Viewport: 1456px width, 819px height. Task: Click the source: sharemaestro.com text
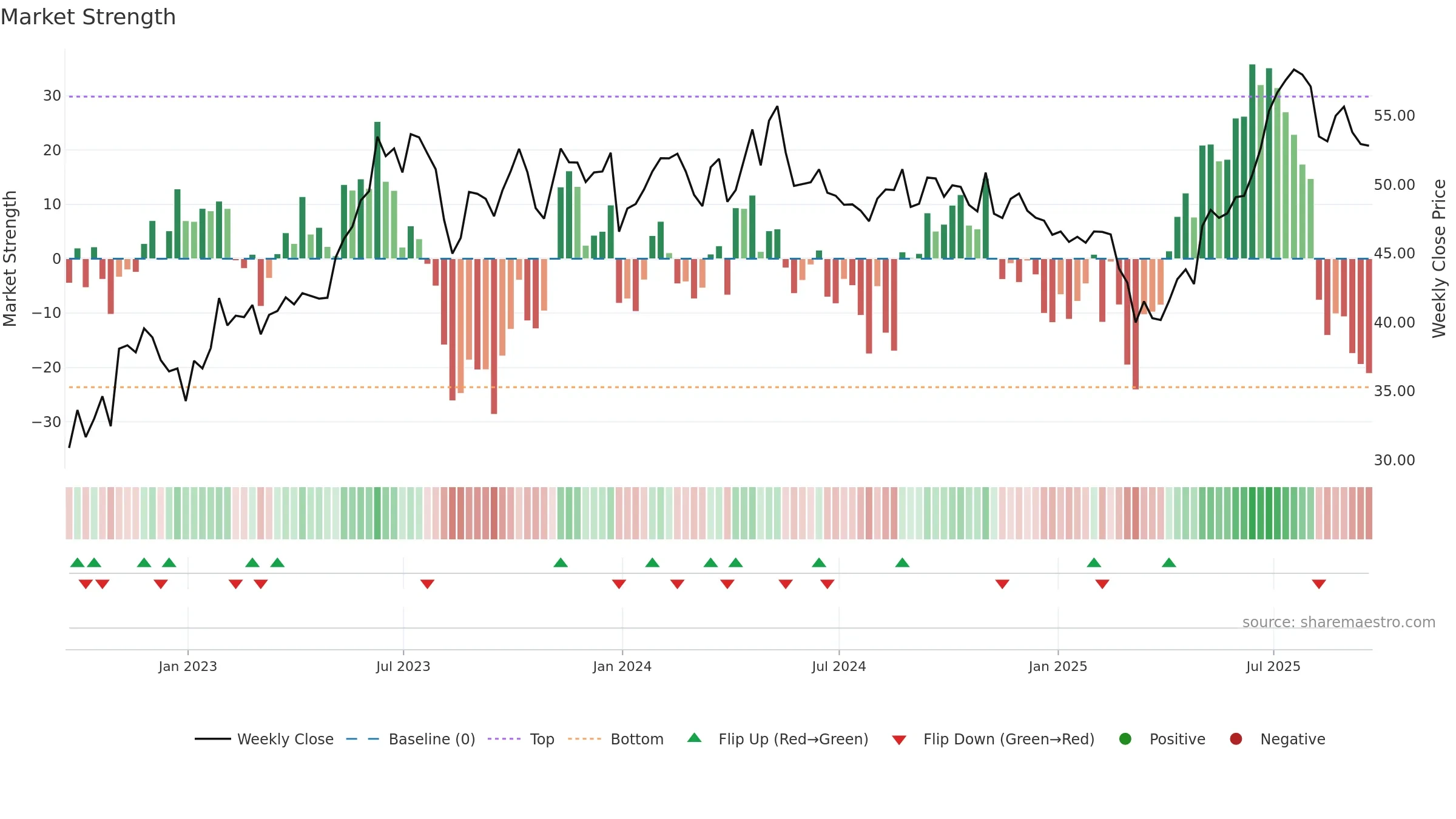[1339, 622]
